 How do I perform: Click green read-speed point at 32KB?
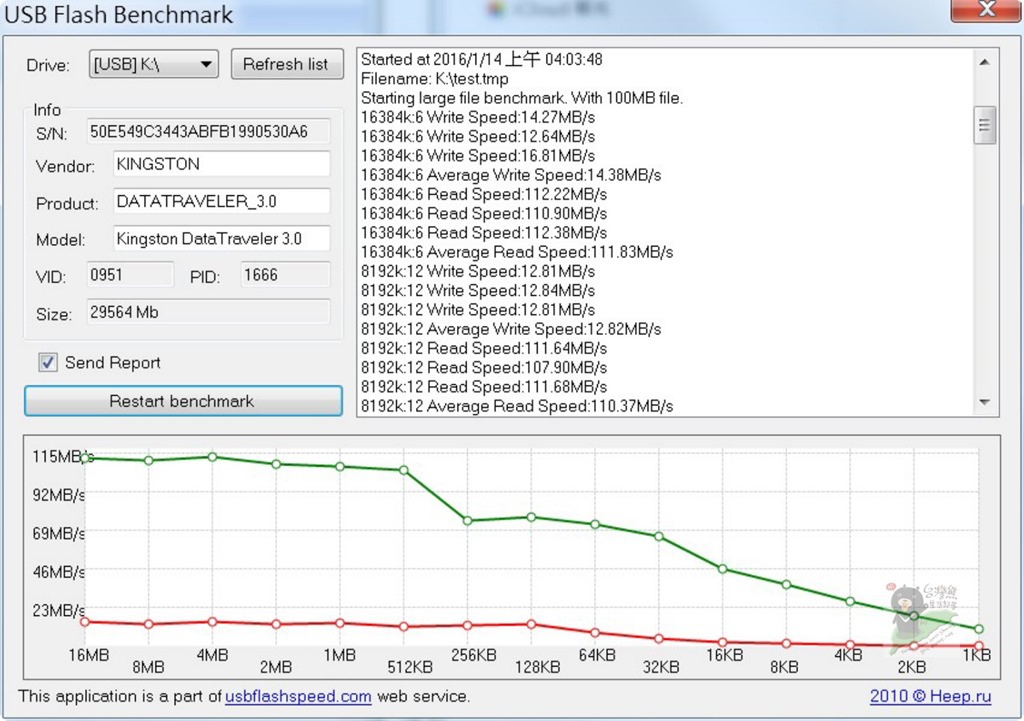tap(659, 536)
